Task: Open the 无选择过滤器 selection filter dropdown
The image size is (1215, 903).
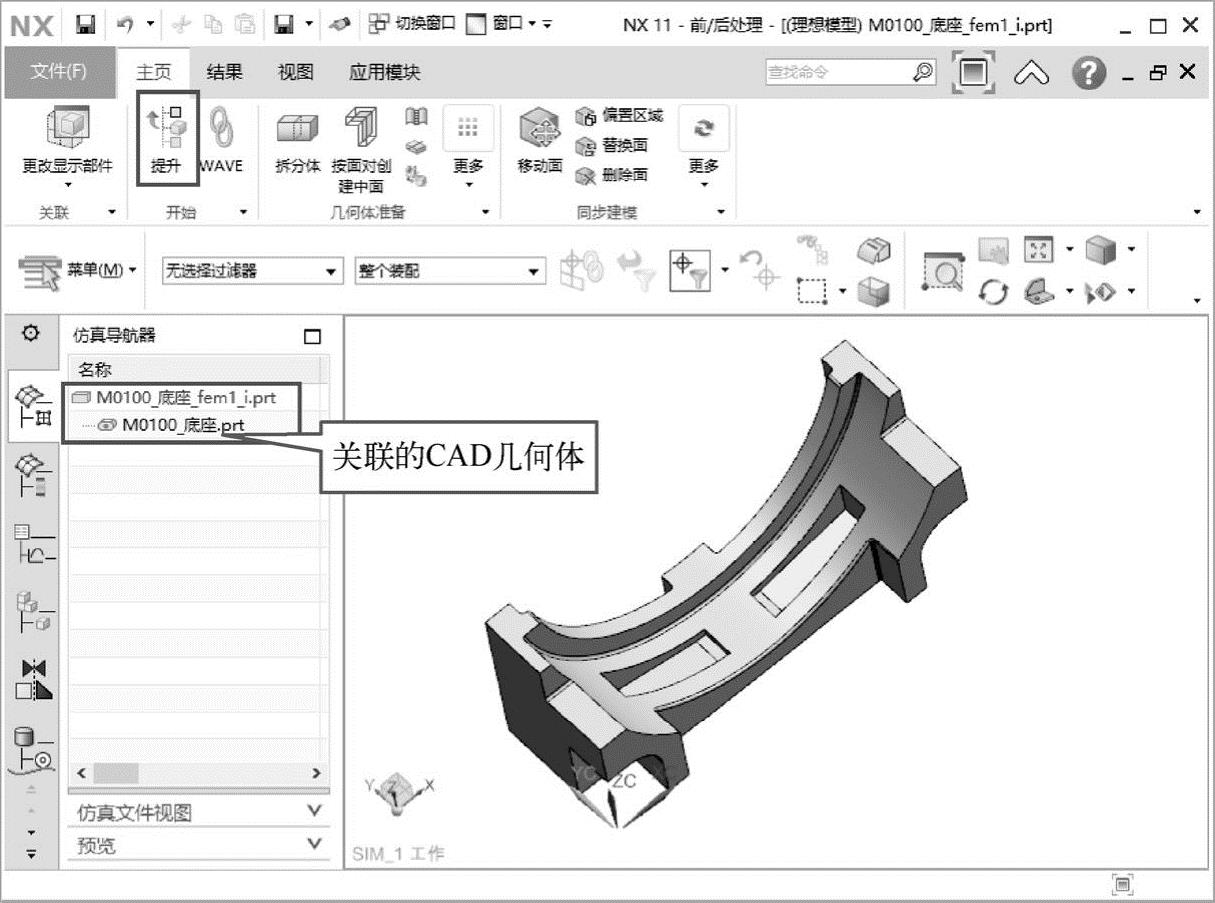Action: [x=251, y=271]
